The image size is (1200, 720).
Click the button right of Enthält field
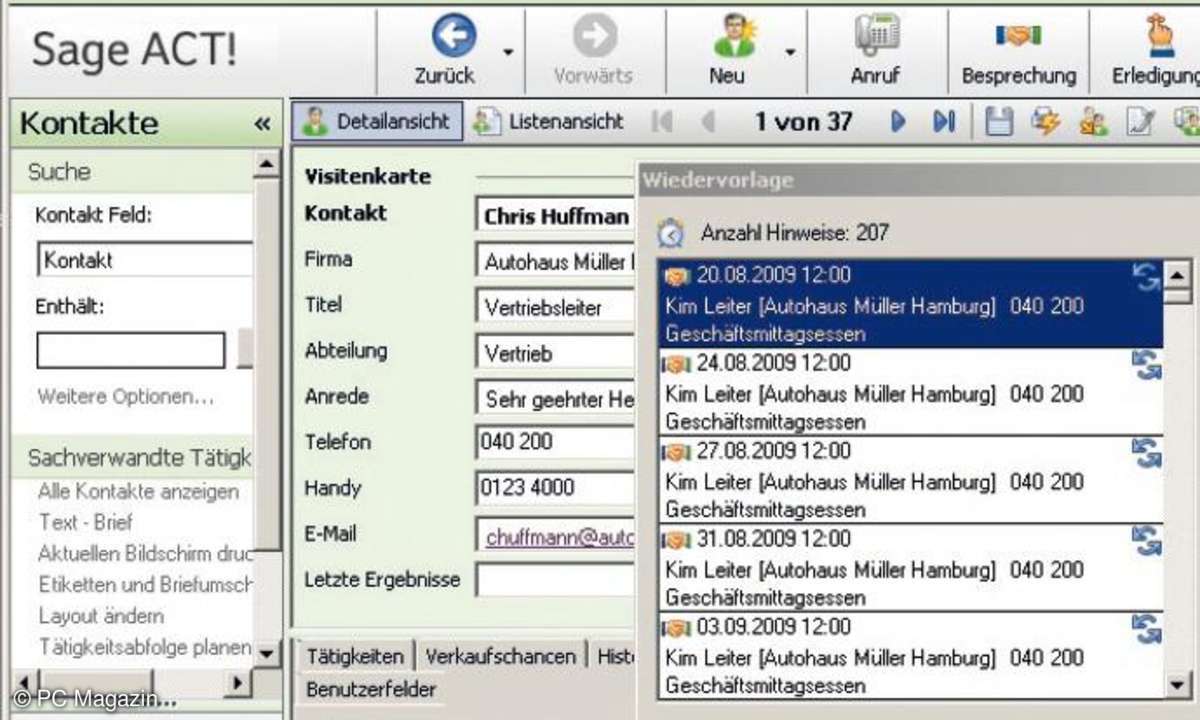click(245, 351)
